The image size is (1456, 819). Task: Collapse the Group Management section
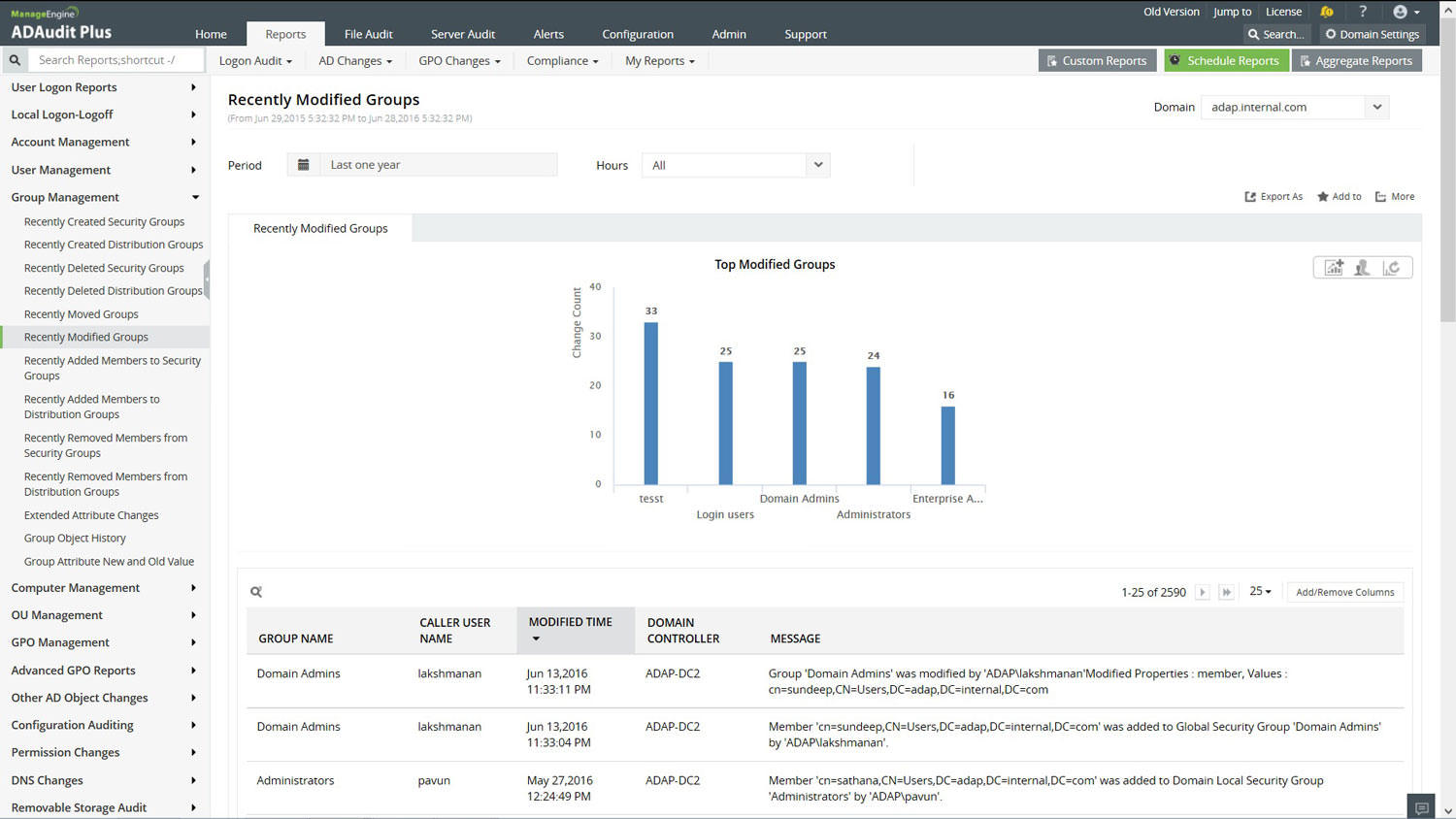195,197
